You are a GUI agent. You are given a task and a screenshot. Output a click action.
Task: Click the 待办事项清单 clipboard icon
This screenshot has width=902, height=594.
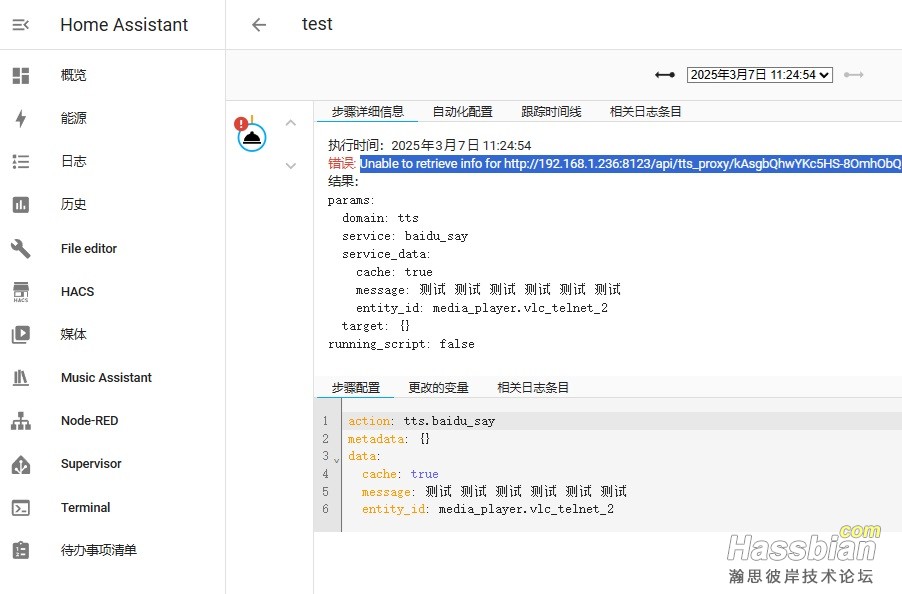pos(21,550)
